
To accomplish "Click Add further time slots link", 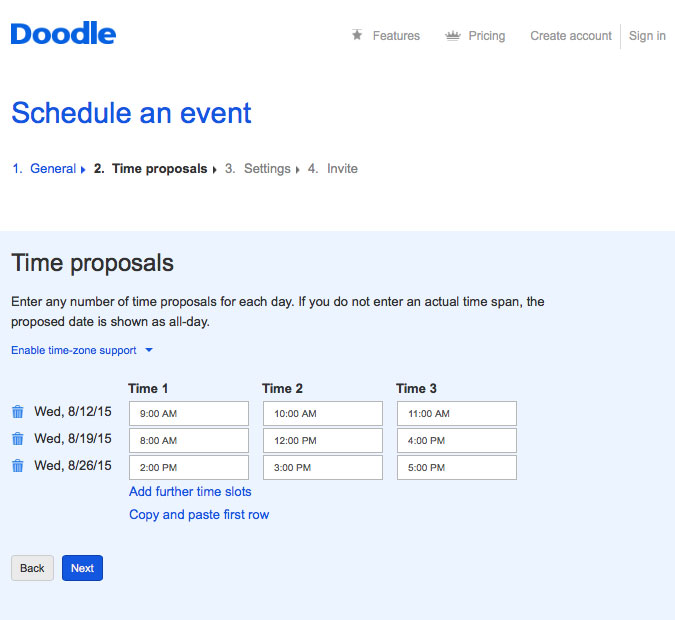I will tap(190, 492).
